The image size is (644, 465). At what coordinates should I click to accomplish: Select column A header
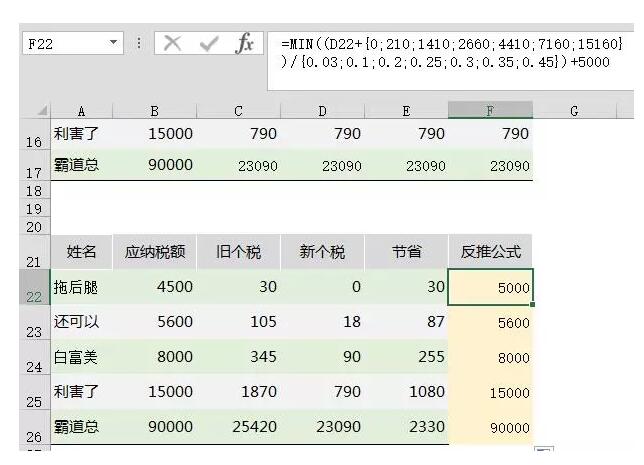[81, 111]
